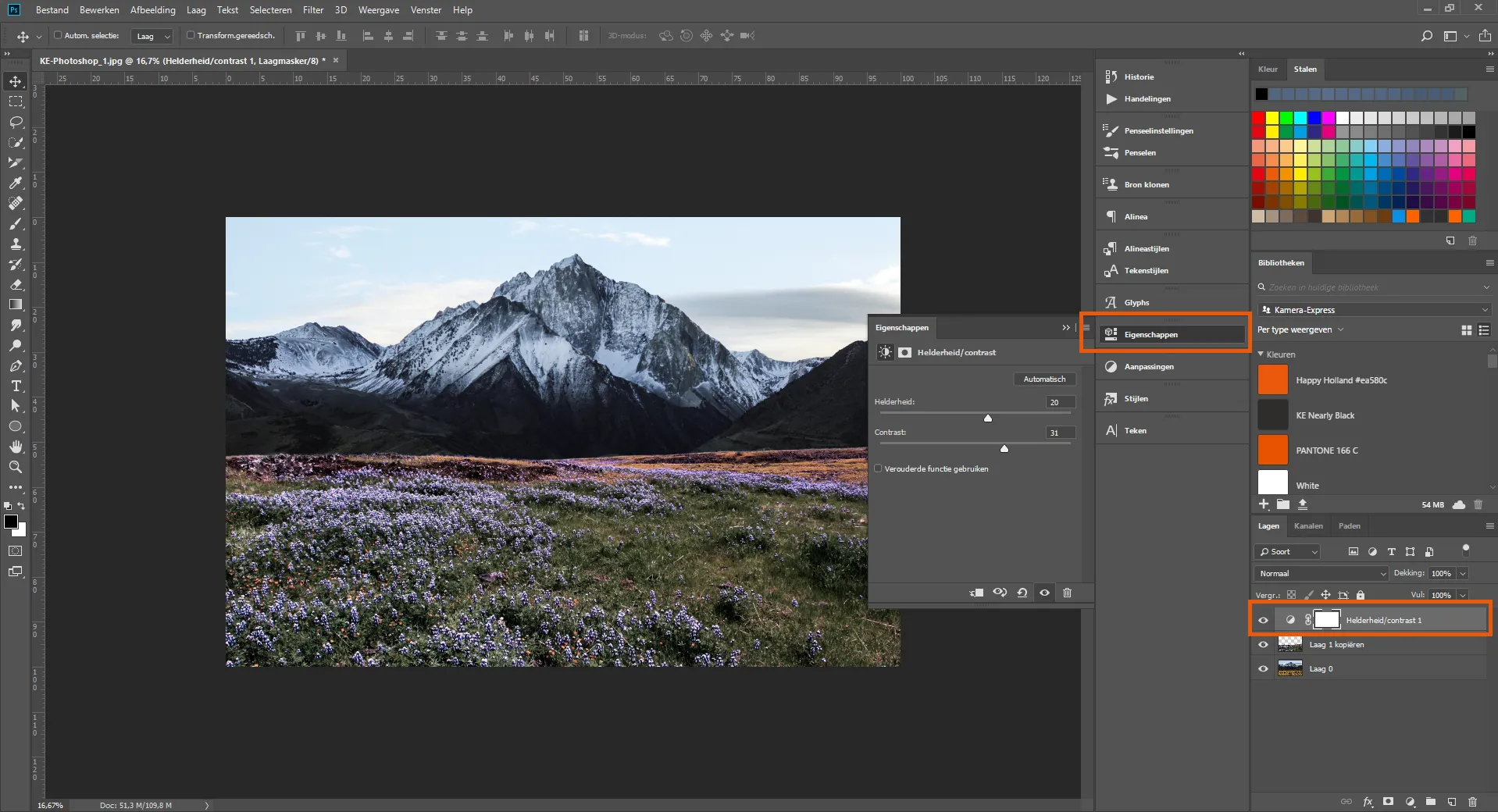Reset adjustment to defaults in Eigenschappen
The width and height of the screenshot is (1498, 812).
(x=1022, y=593)
